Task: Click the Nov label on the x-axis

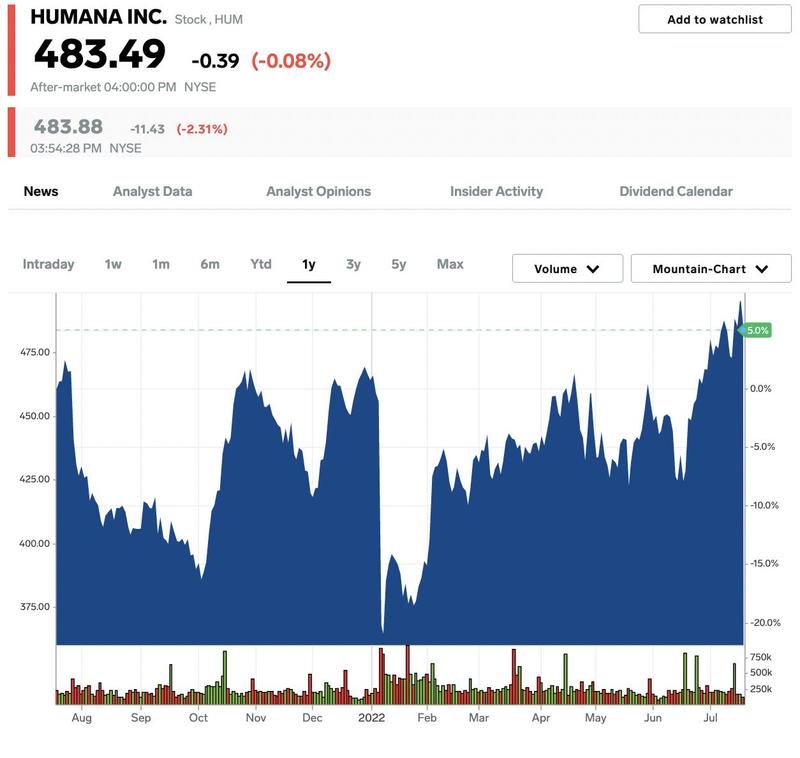Action: click(x=256, y=718)
